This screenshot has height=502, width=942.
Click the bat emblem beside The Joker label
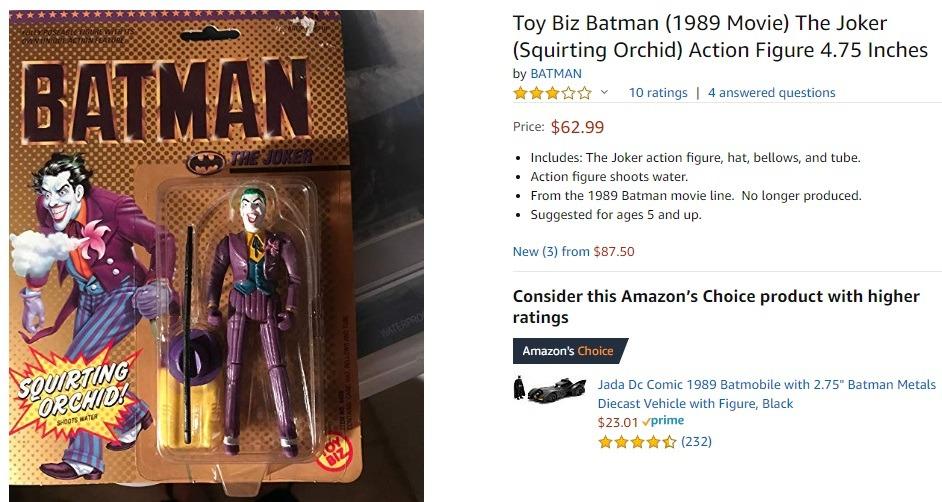[207, 160]
